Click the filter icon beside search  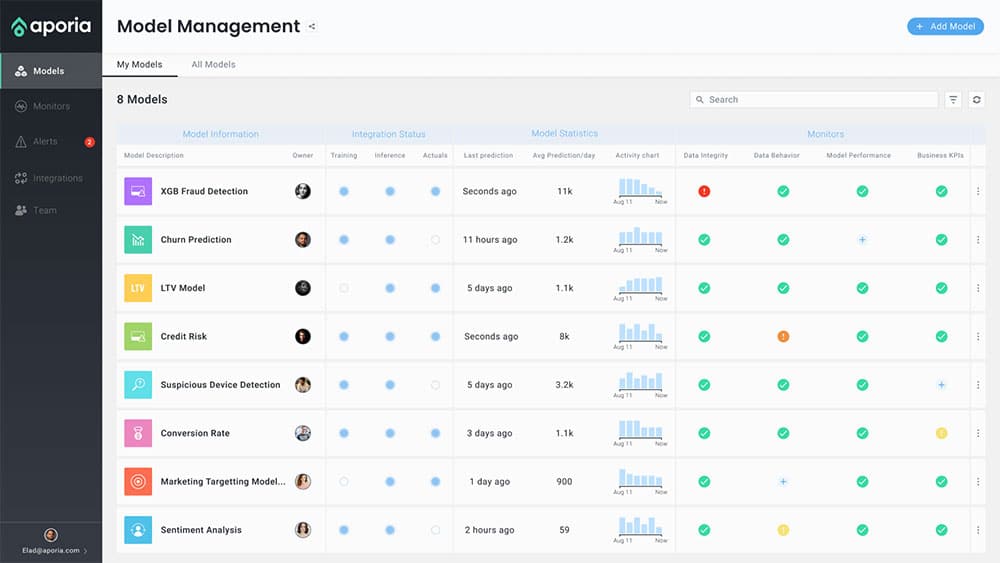click(953, 100)
